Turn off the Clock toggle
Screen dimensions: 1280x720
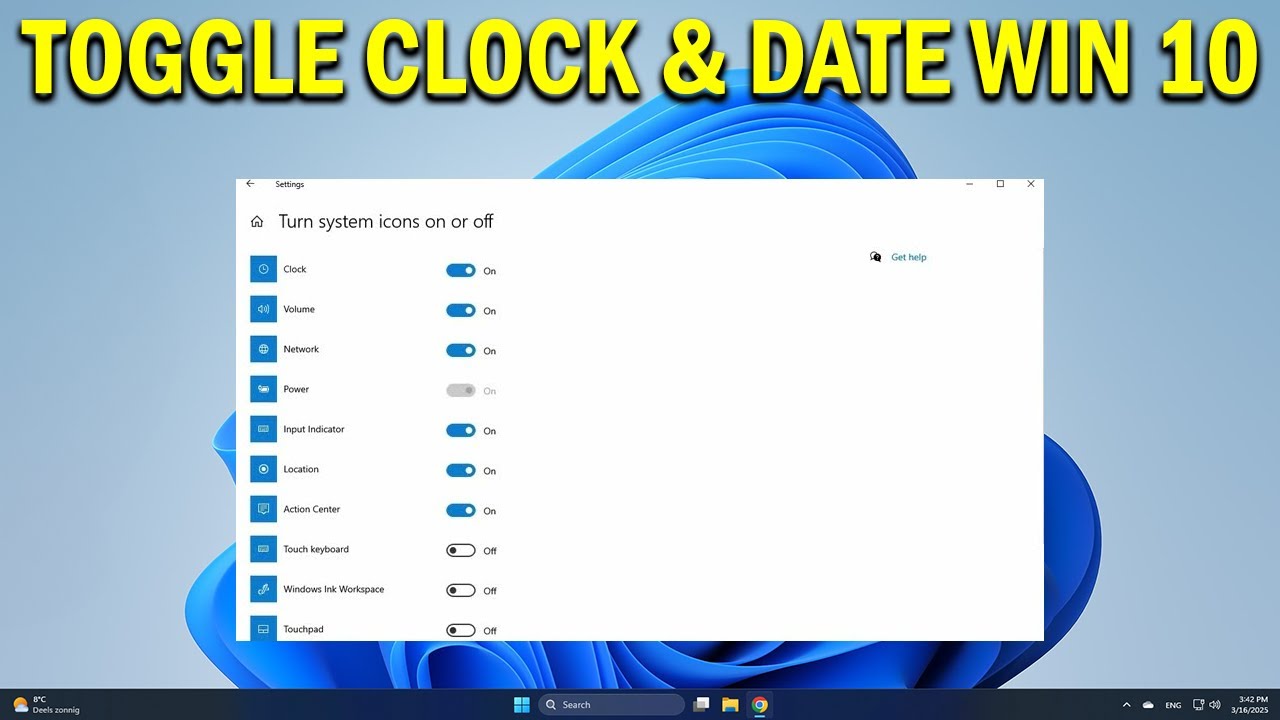(461, 270)
